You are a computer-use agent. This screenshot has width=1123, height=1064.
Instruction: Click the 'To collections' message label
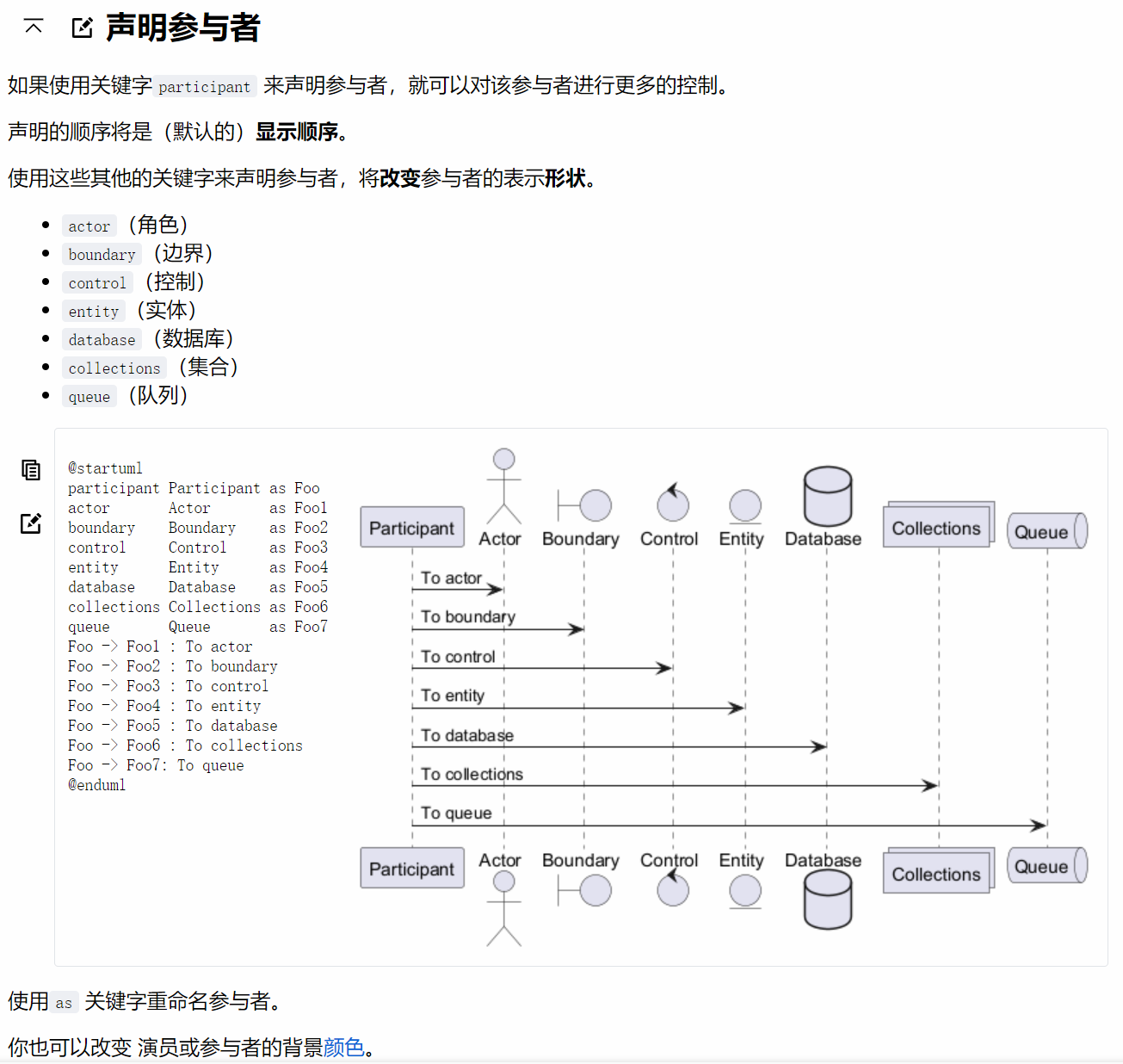[x=472, y=774]
